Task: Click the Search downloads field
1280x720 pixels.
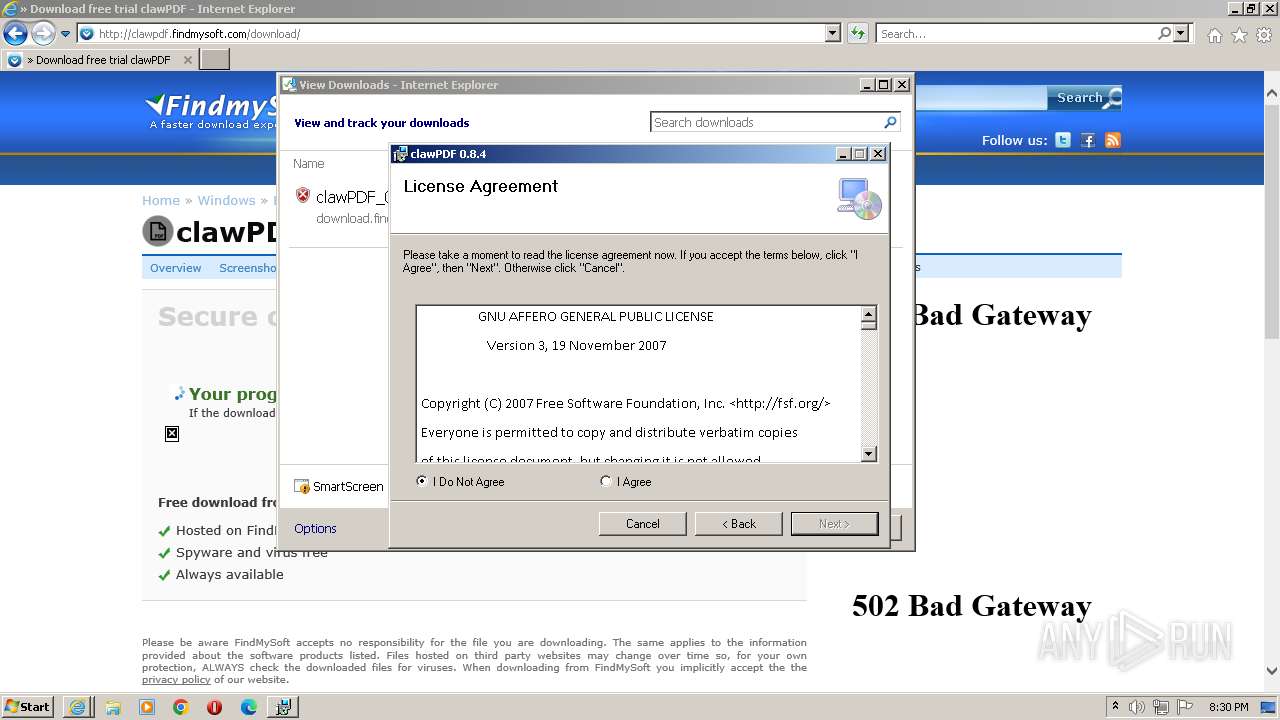Action: 765,122
